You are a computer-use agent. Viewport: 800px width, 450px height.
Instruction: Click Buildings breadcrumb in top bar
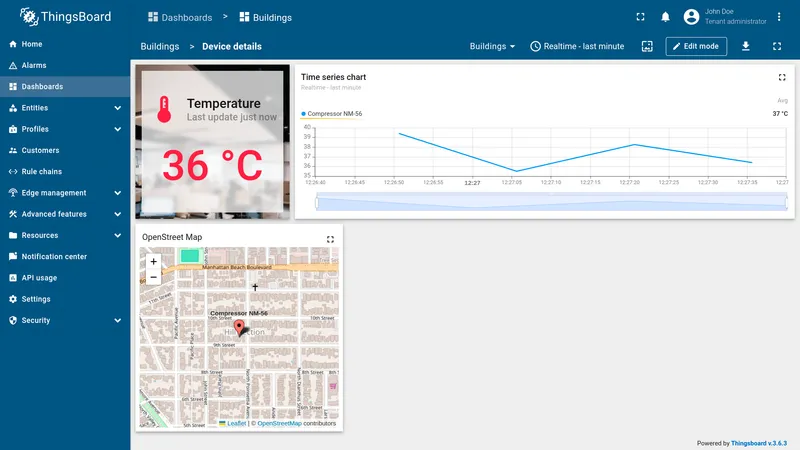(266, 17)
